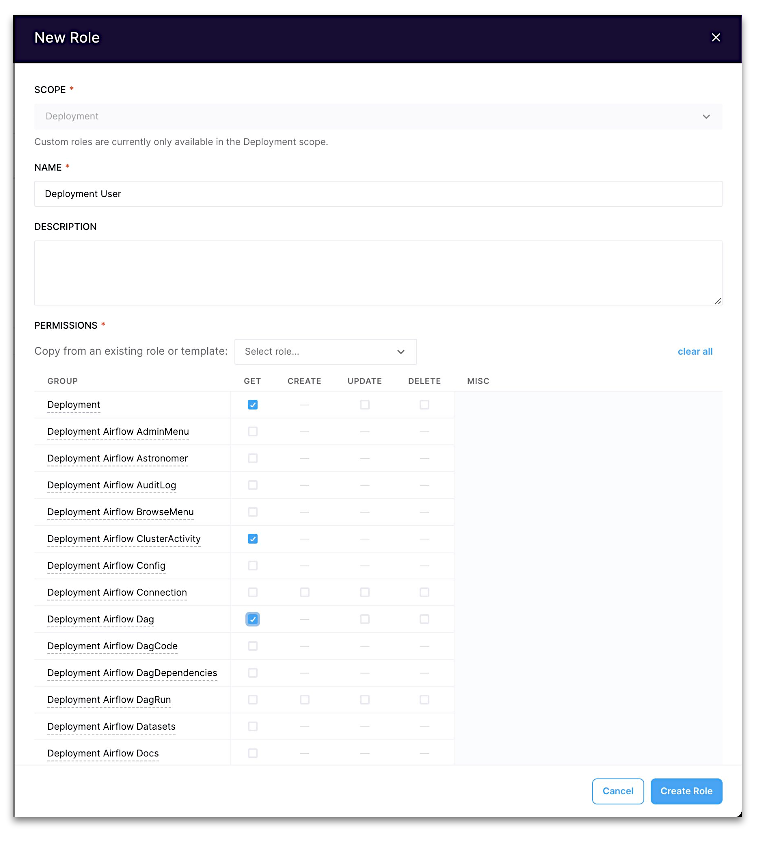Click the Deployment Airflow Datasets group label
The image size is (758, 841).
tap(111, 727)
